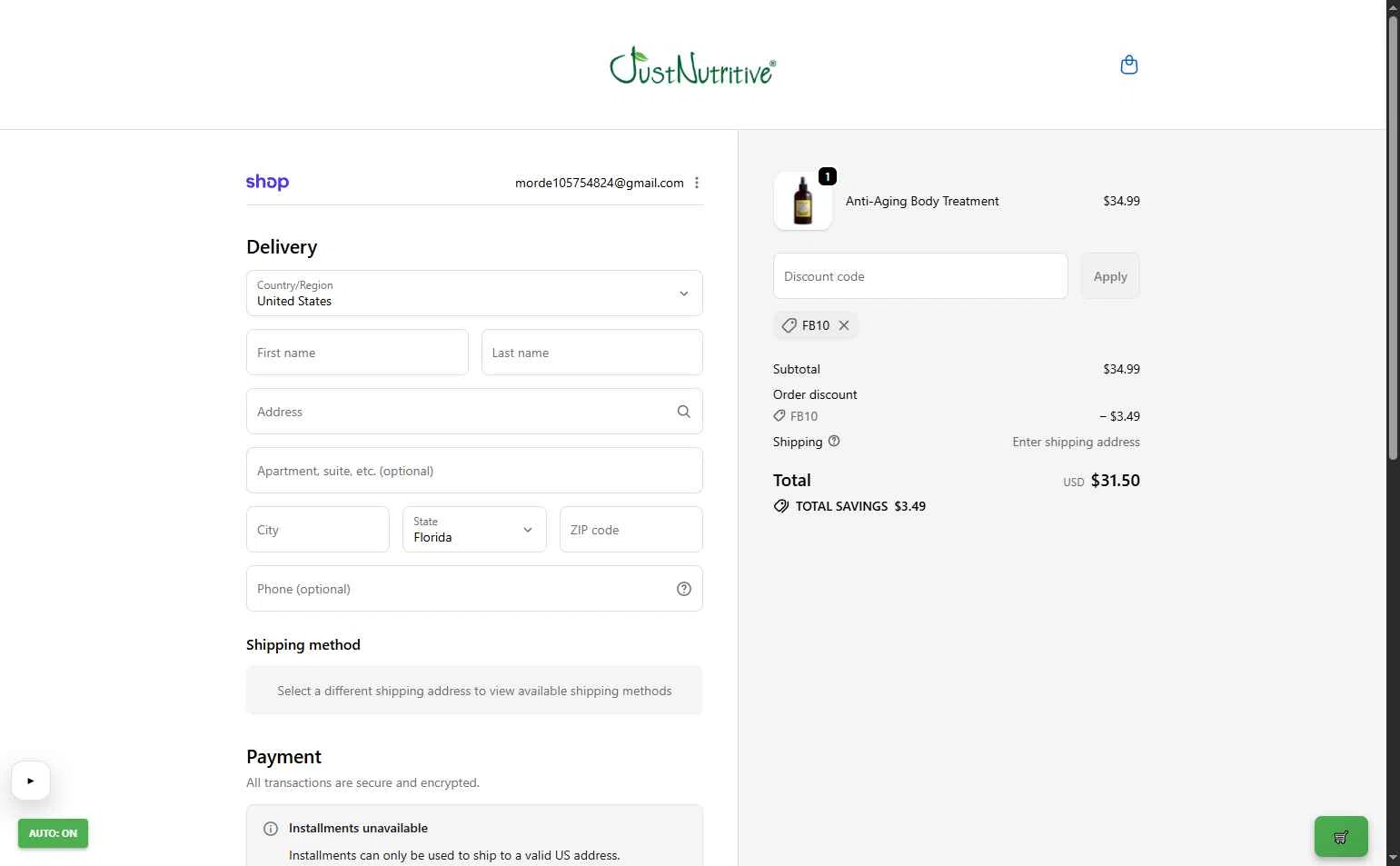Viewport: 1400px width, 866px height.
Task: Click the Subtotal $34.99 value
Action: (1121, 369)
